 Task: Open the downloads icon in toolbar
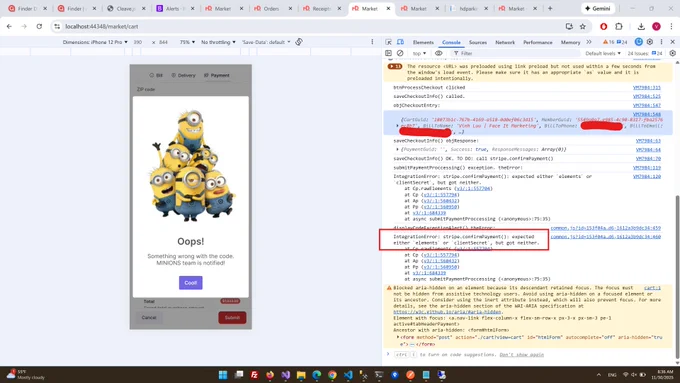641,26
